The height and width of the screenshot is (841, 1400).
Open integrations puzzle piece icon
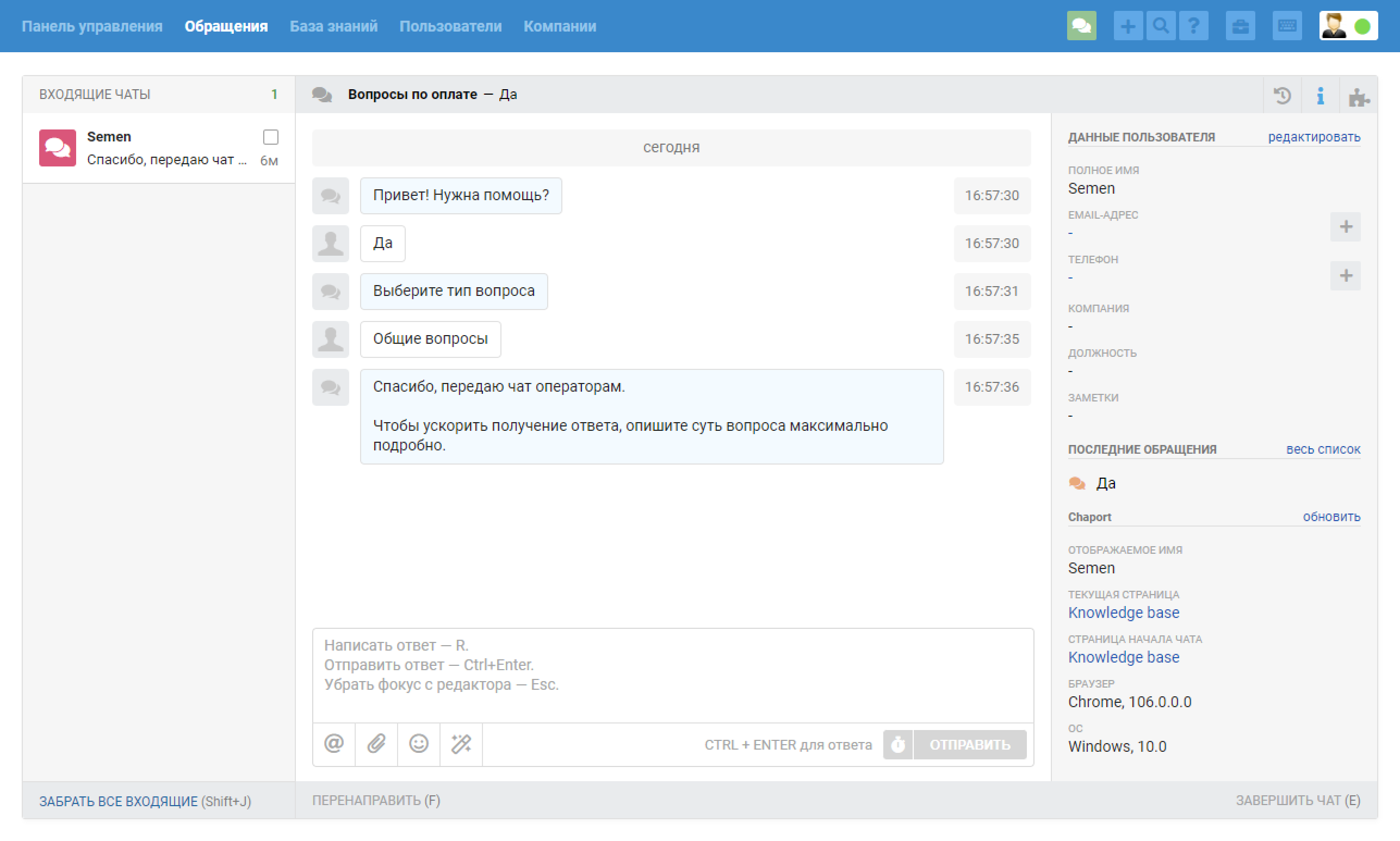pos(1359,96)
